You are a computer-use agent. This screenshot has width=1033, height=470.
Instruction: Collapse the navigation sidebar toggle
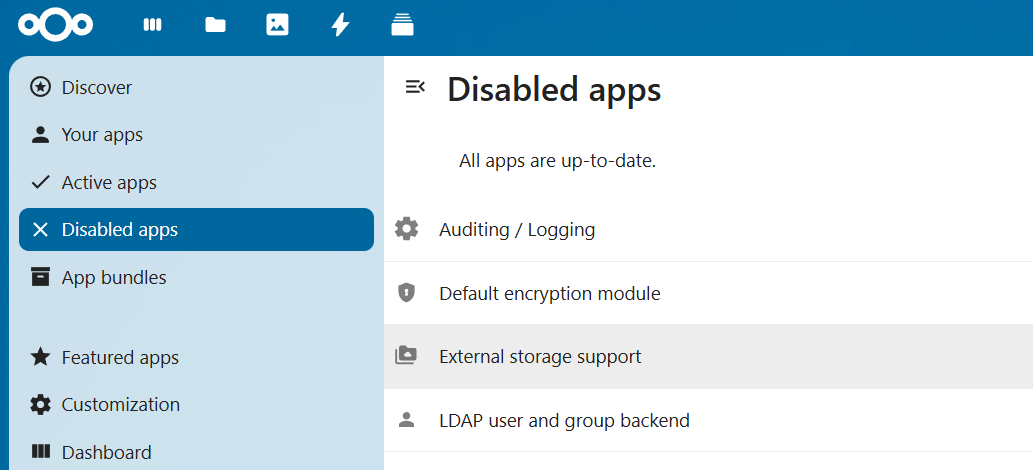[415, 88]
